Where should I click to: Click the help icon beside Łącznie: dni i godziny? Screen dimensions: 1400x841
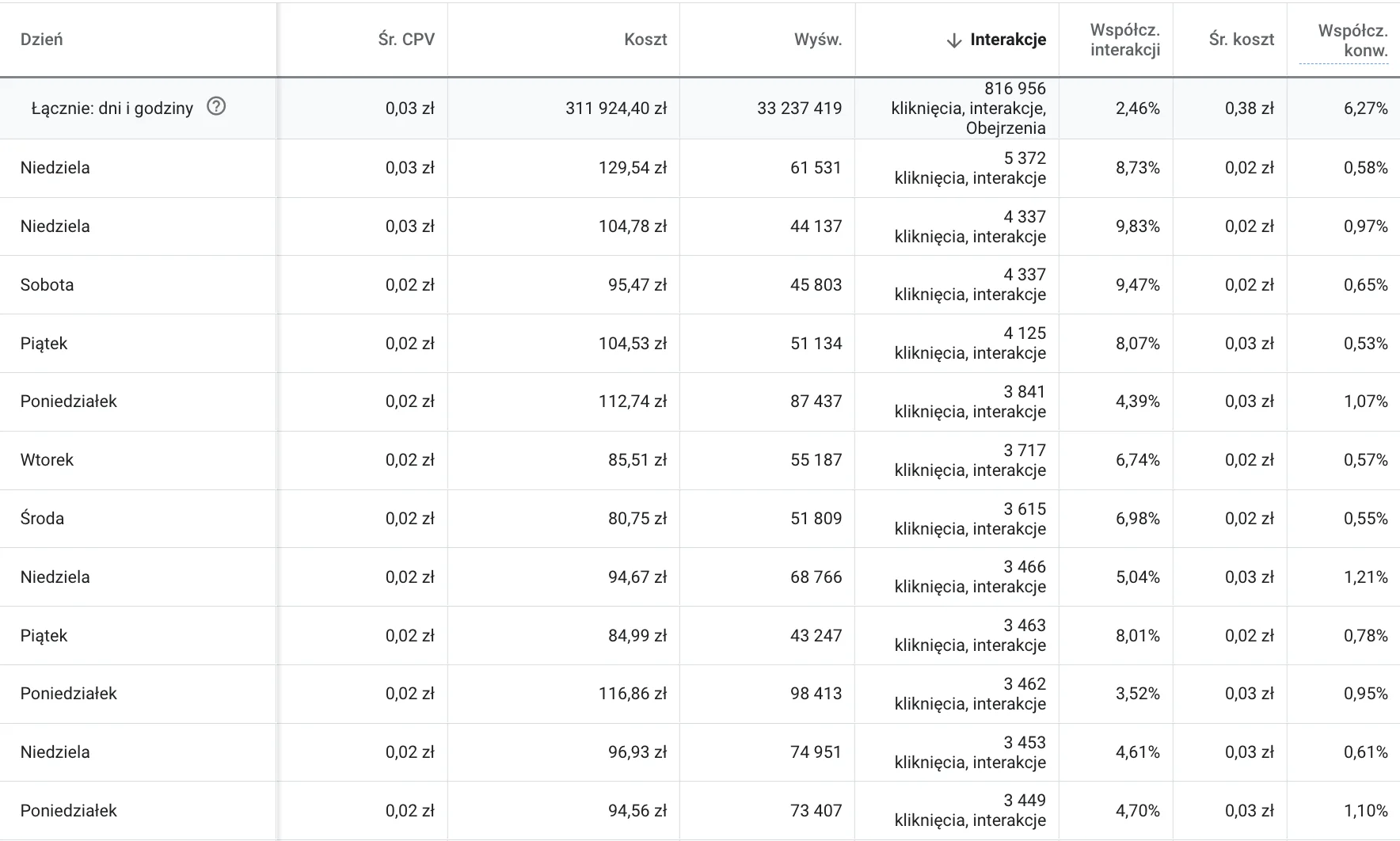216,106
